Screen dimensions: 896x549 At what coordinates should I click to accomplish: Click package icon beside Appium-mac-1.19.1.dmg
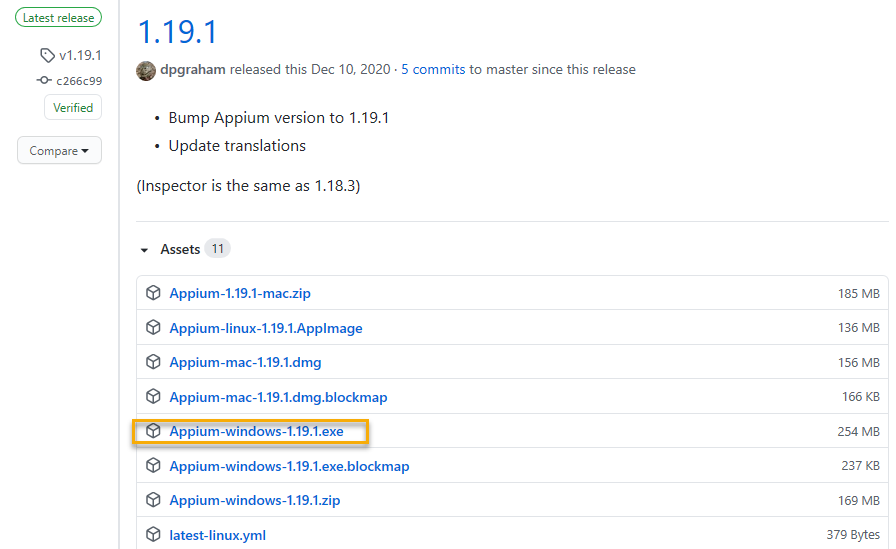pyautogui.click(x=153, y=362)
